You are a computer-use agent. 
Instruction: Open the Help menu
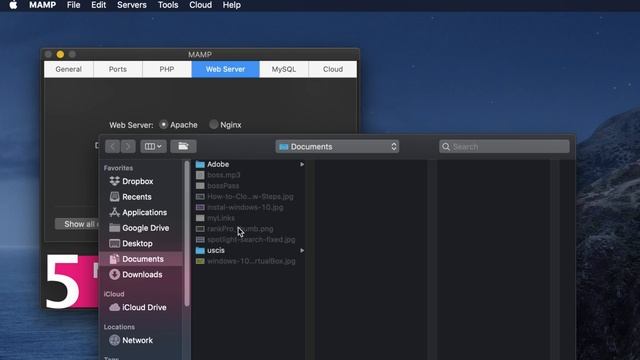[x=231, y=5]
